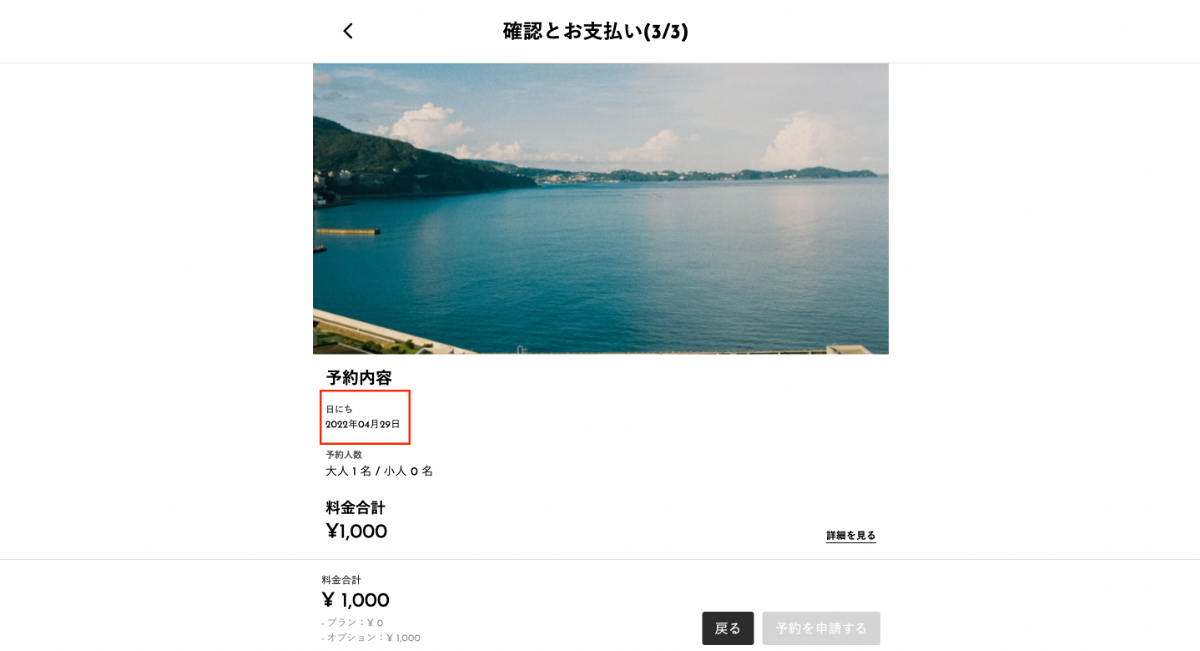Open the 詳細を見る link
The width and height of the screenshot is (1200, 651).
coord(850,536)
